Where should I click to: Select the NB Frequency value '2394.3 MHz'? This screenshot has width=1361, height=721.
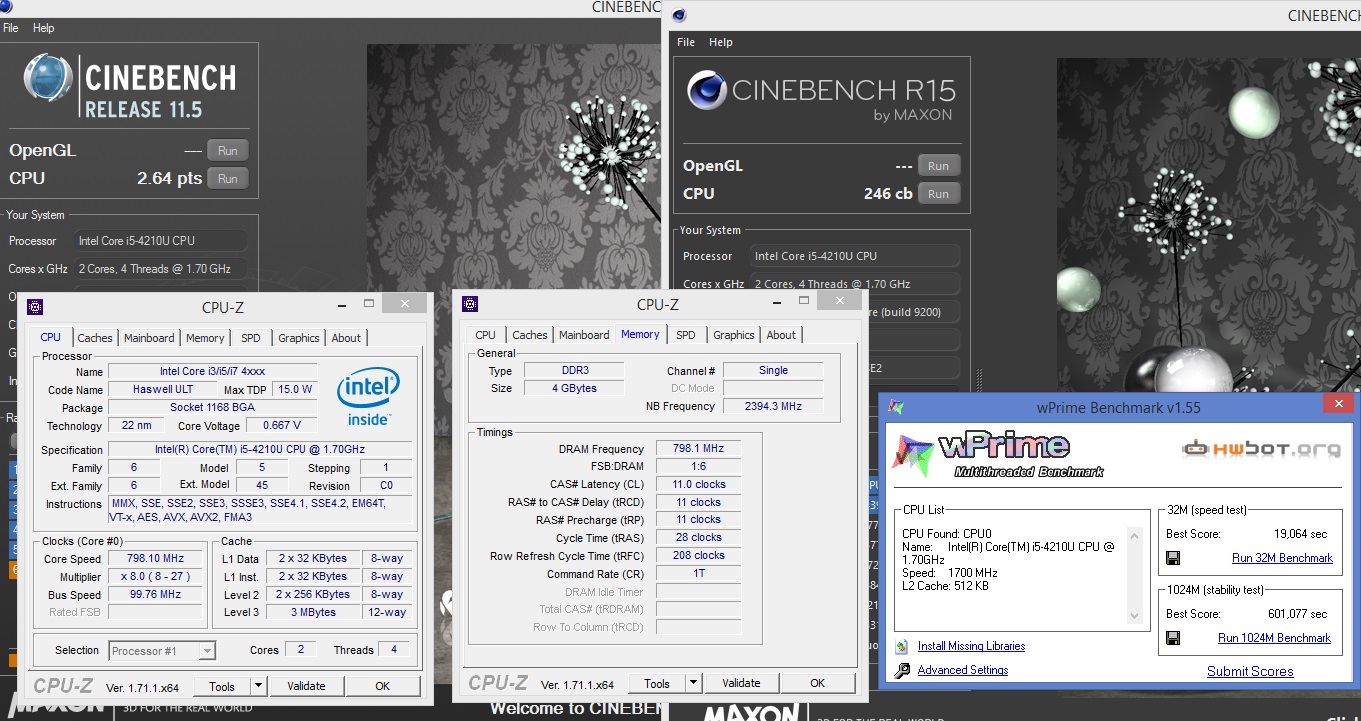click(773, 407)
